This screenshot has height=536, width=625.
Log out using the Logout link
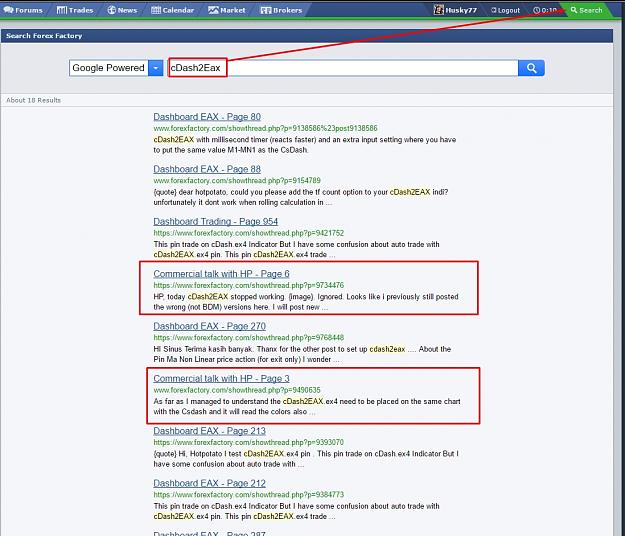(x=505, y=10)
